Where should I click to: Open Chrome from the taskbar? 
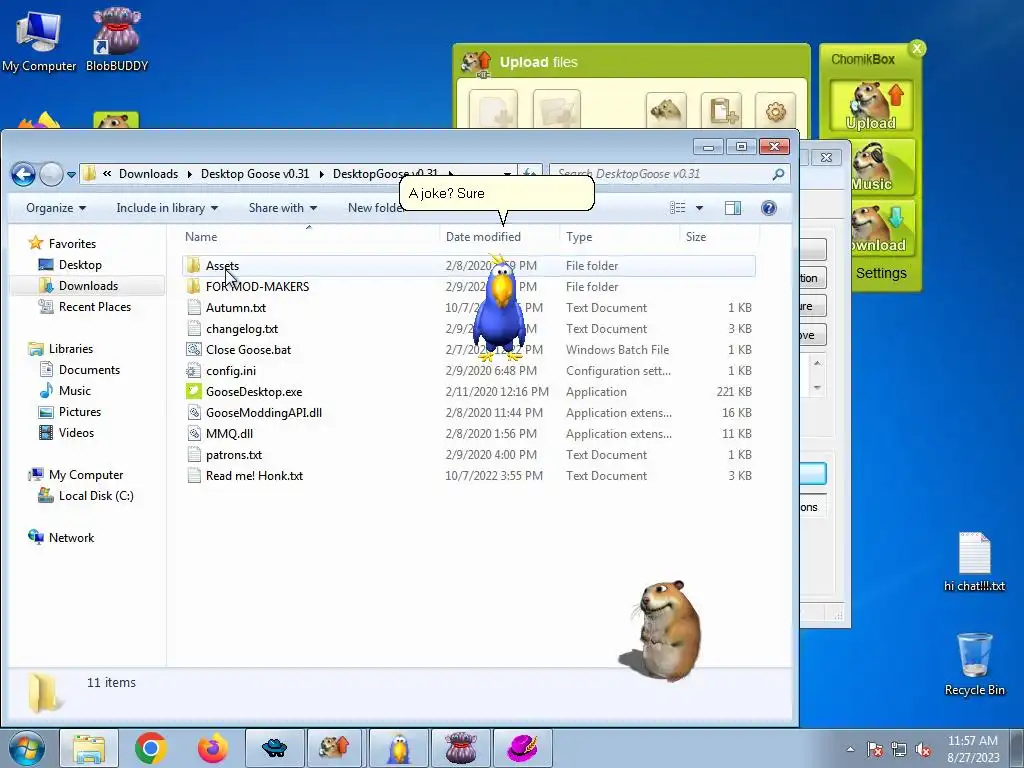tap(150, 748)
